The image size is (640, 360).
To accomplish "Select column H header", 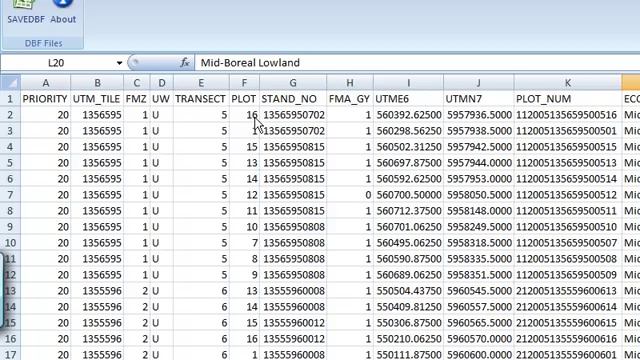I will pos(350,83).
